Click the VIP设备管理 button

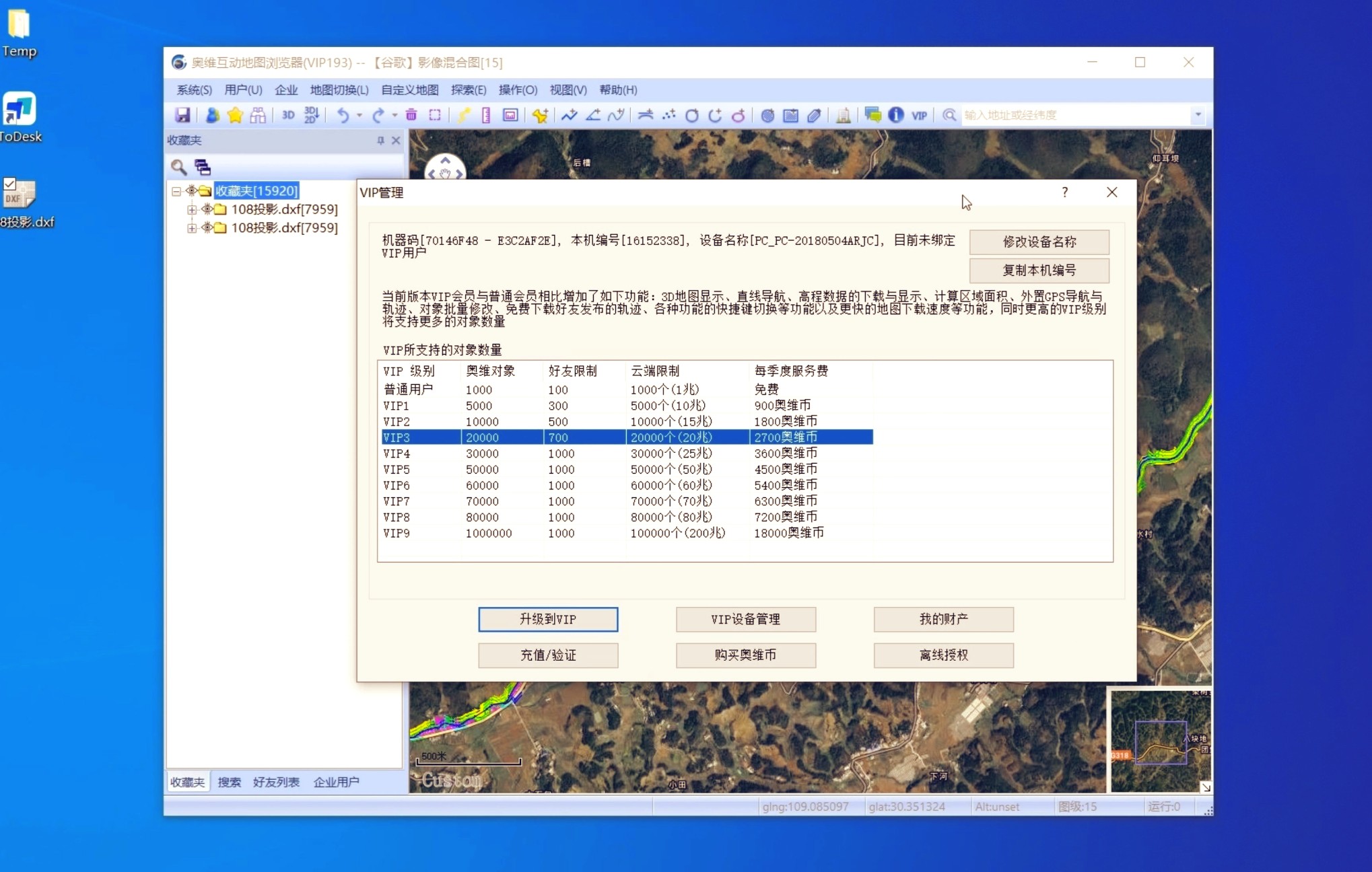click(x=746, y=619)
